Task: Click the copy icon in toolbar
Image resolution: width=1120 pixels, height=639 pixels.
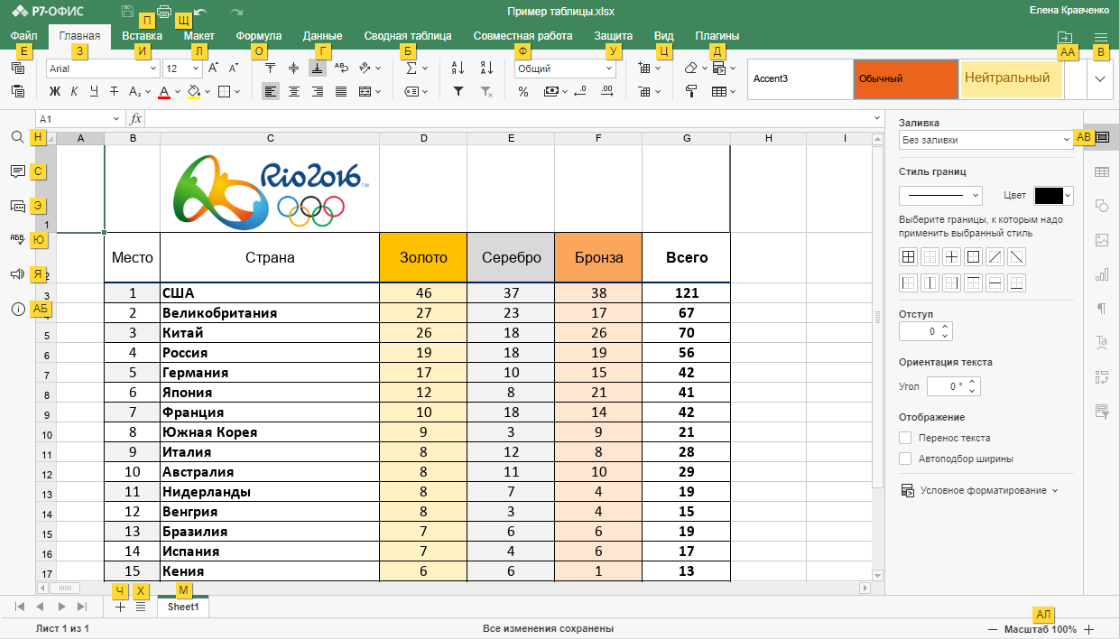Action: click(x=18, y=68)
